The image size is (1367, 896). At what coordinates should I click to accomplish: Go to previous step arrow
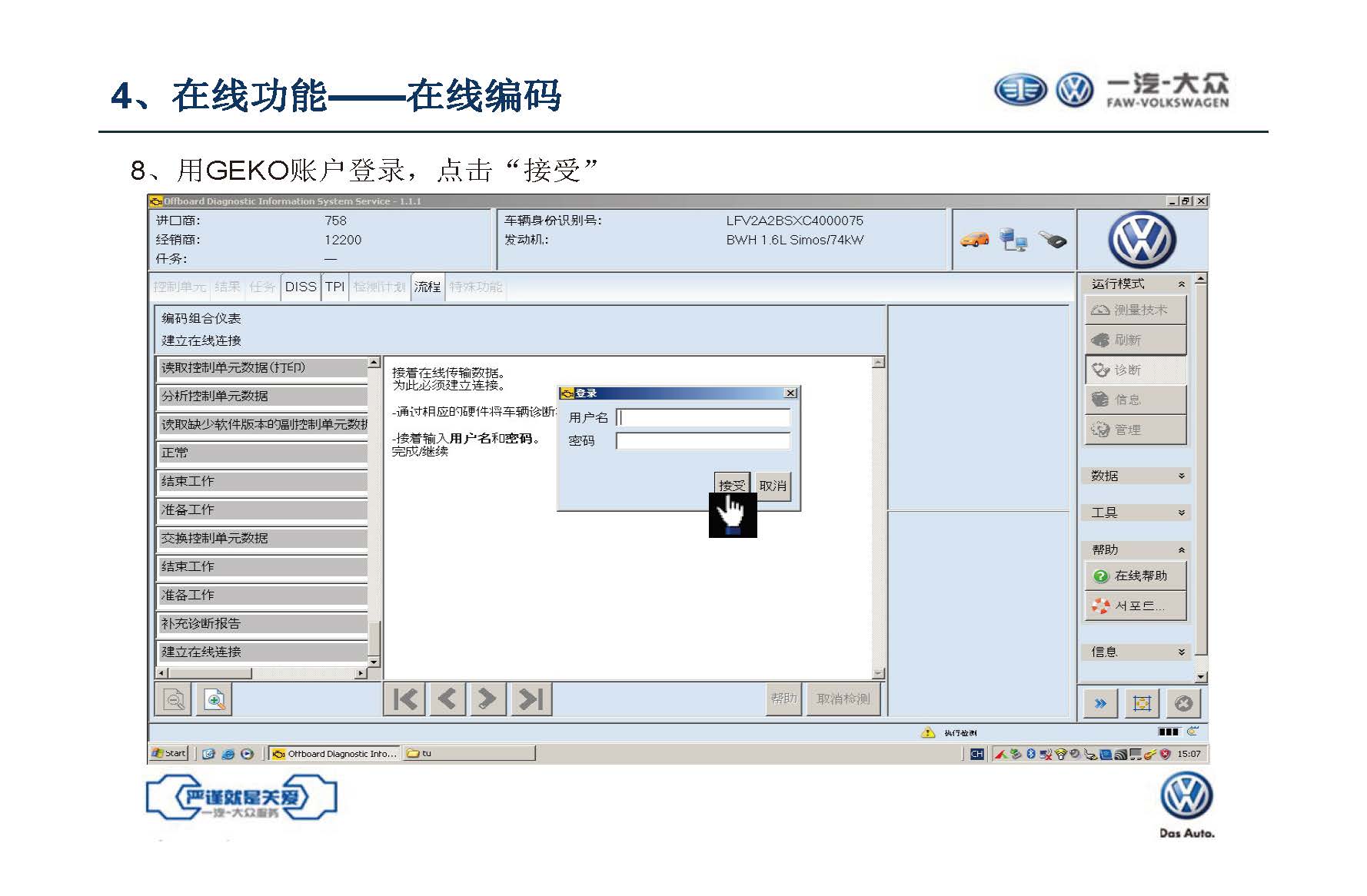coord(446,699)
